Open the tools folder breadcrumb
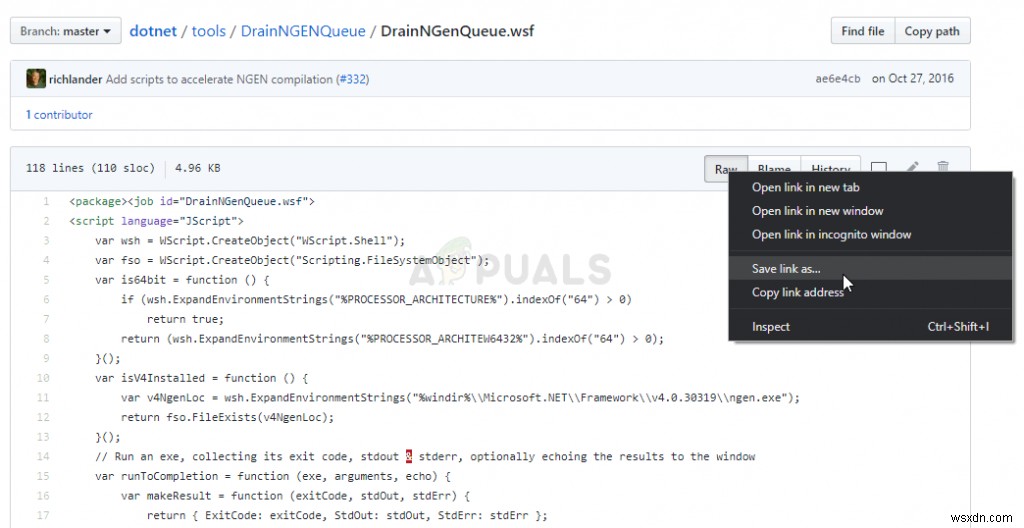 (x=208, y=31)
